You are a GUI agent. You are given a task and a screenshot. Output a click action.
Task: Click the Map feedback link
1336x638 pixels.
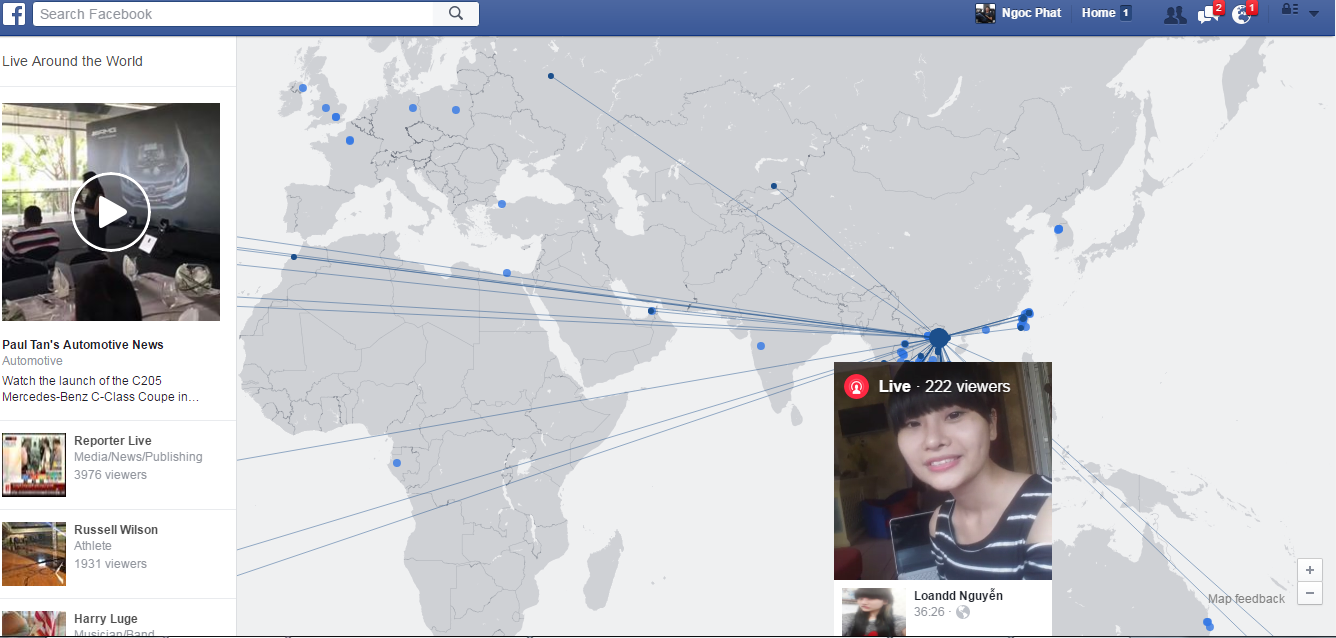pos(1246,598)
